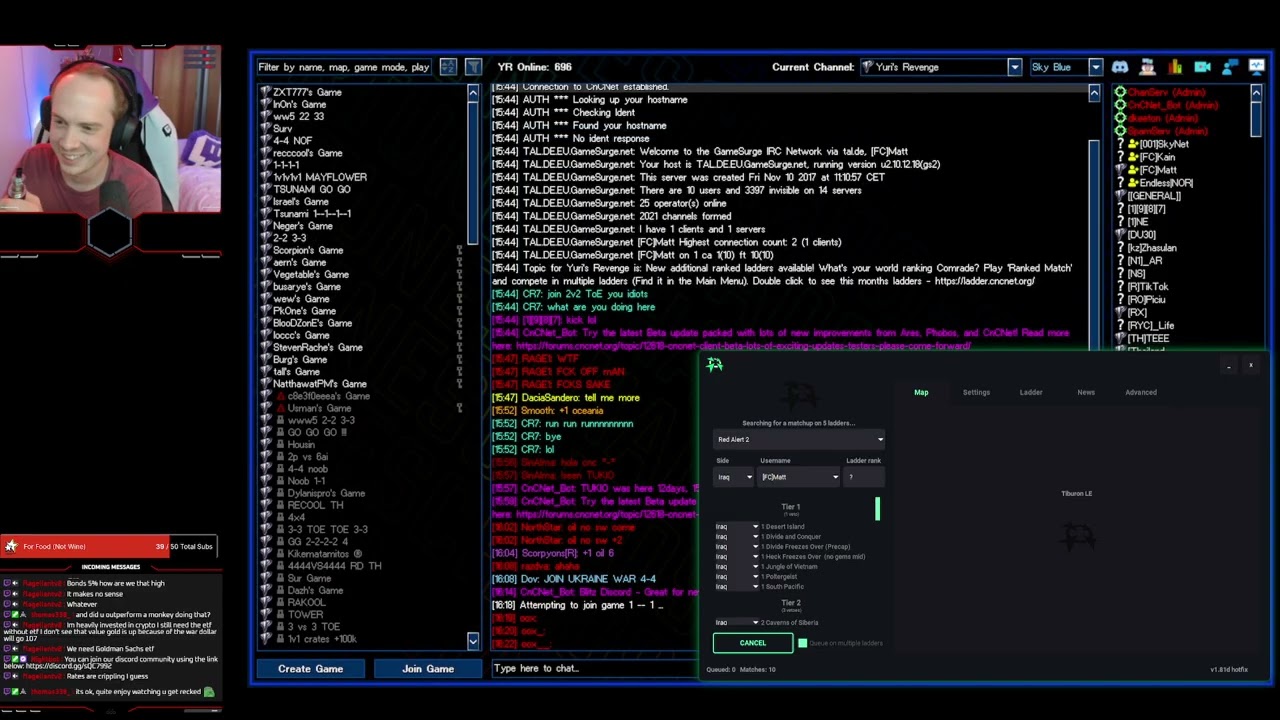Viewport: 1280px width, 720px height.
Task: Select Kikemaramitos game row
Action: click(x=325, y=554)
